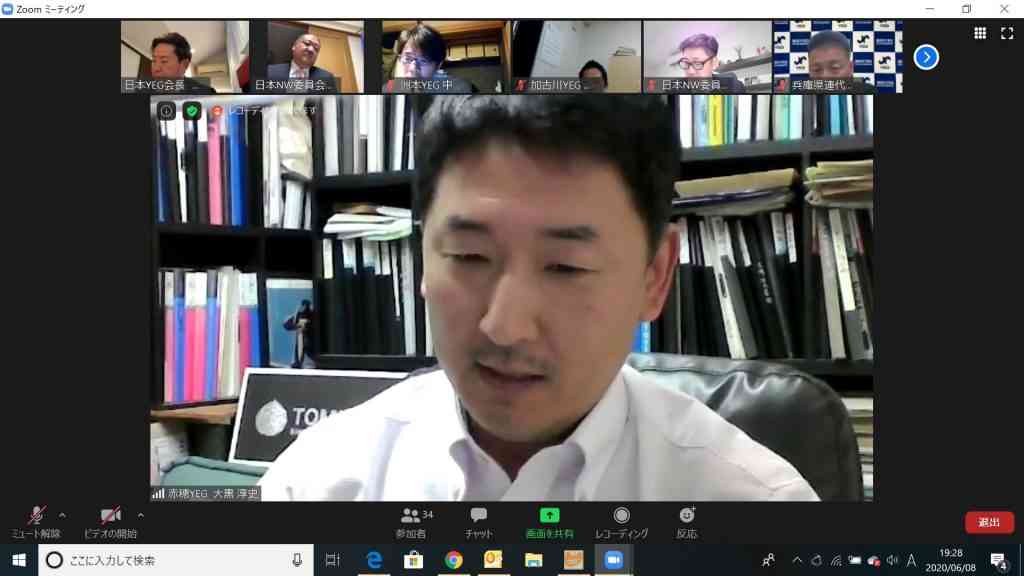Switch to gallery view grid icon
Image resolution: width=1024 pixels, height=576 pixels.
pyautogui.click(x=980, y=33)
